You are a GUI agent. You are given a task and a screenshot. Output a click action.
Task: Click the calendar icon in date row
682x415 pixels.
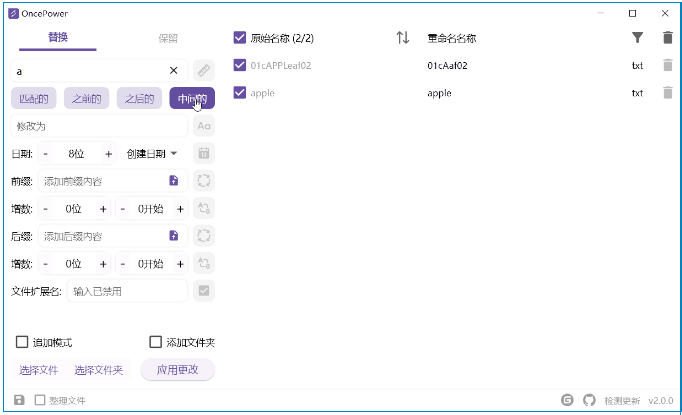204,154
